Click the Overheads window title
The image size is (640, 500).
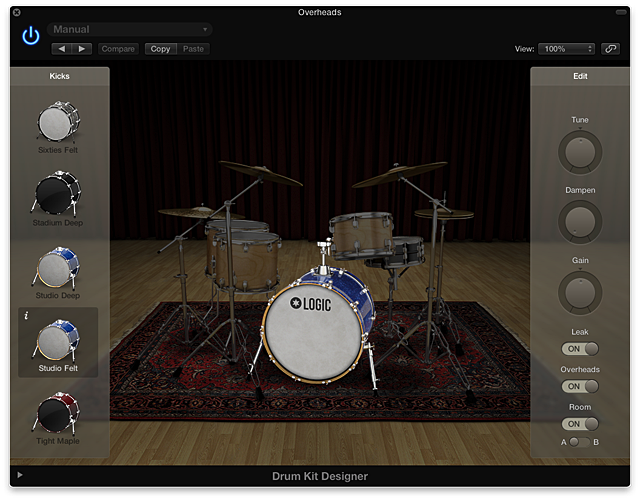point(320,12)
